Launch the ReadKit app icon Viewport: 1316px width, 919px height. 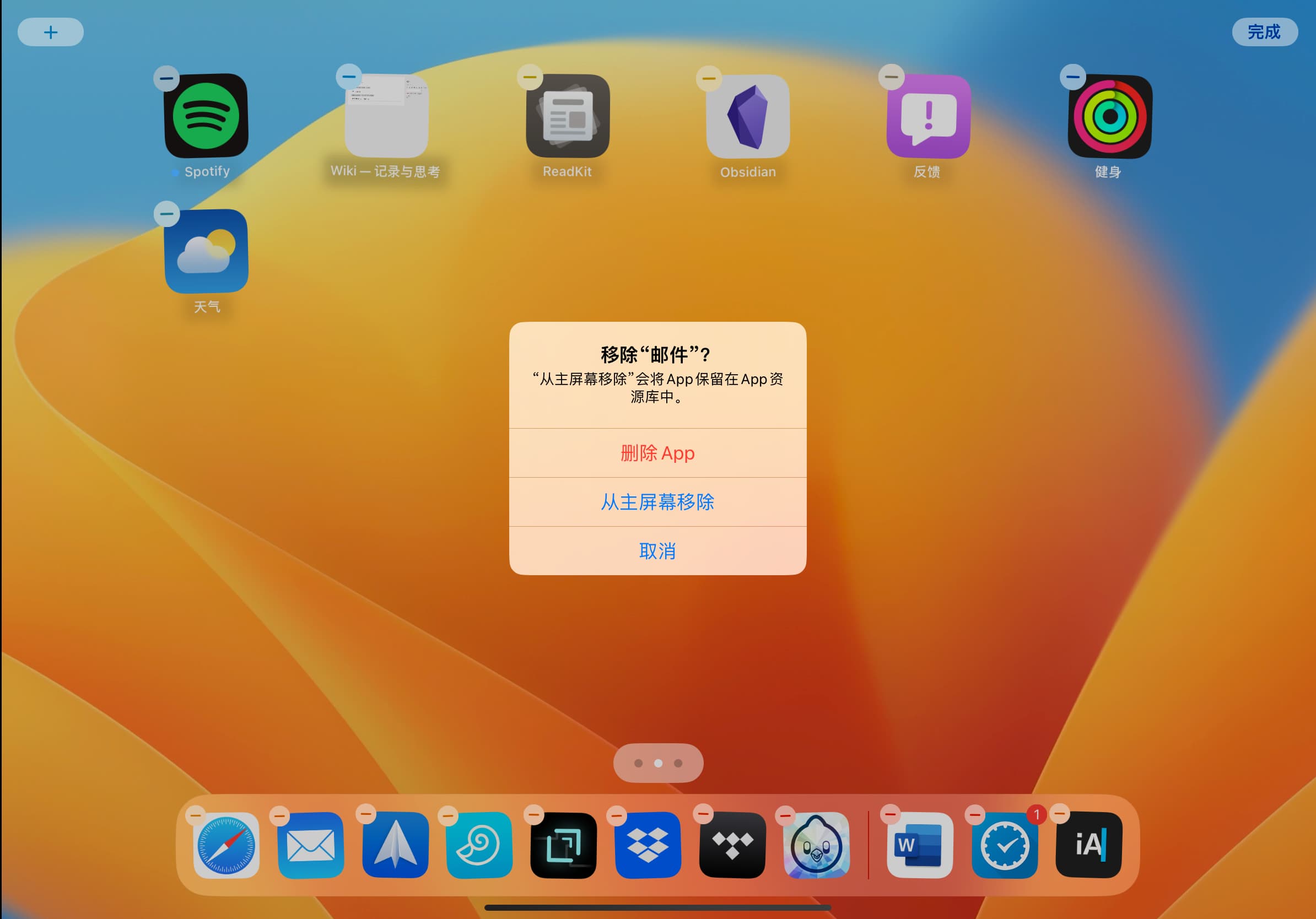click(568, 116)
